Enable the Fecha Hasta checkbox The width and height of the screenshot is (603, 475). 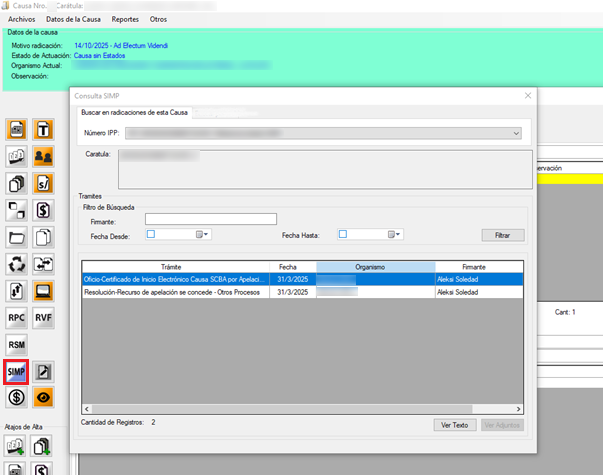click(x=342, y=235)
